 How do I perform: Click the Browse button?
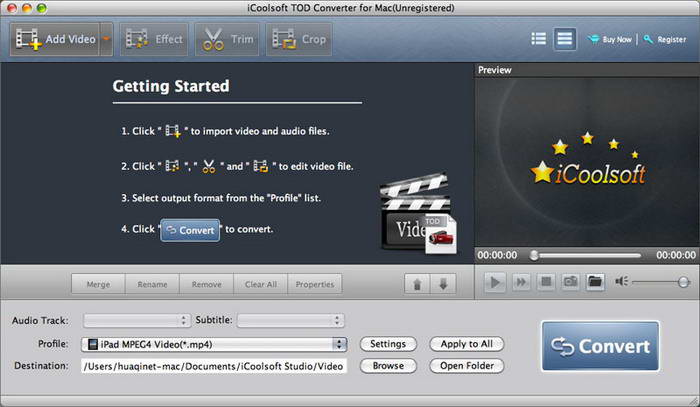point(388,366)
